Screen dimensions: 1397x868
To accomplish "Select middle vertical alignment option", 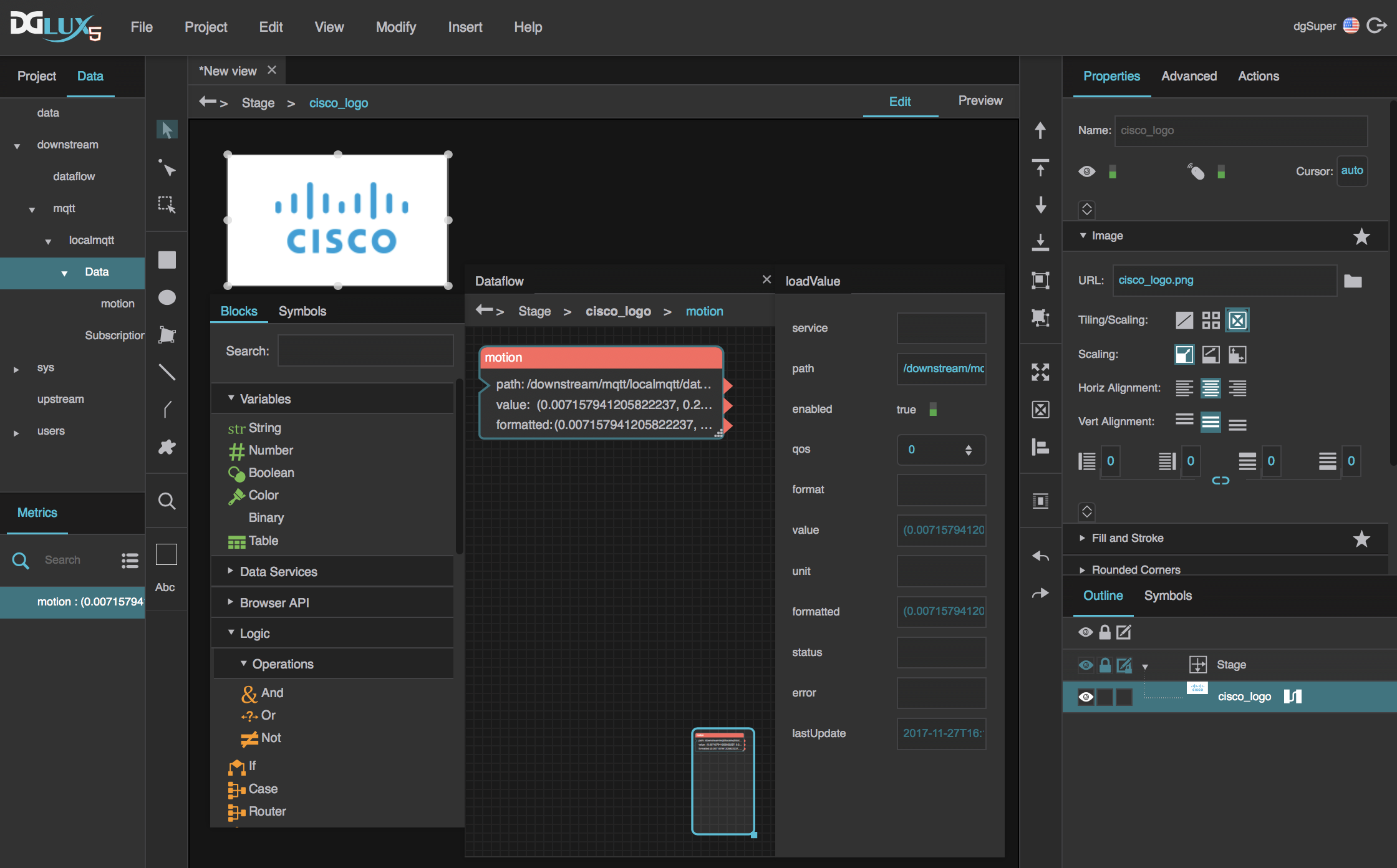I will point(1211,422).
